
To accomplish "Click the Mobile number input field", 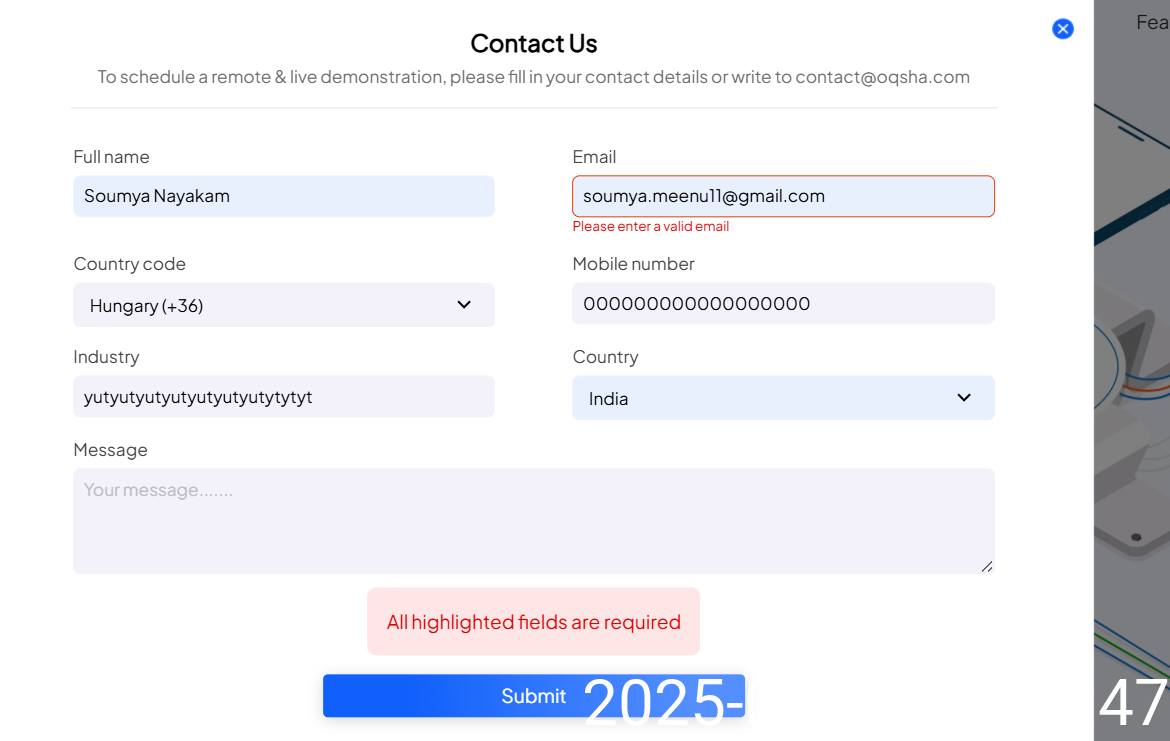I will point(783,304).
